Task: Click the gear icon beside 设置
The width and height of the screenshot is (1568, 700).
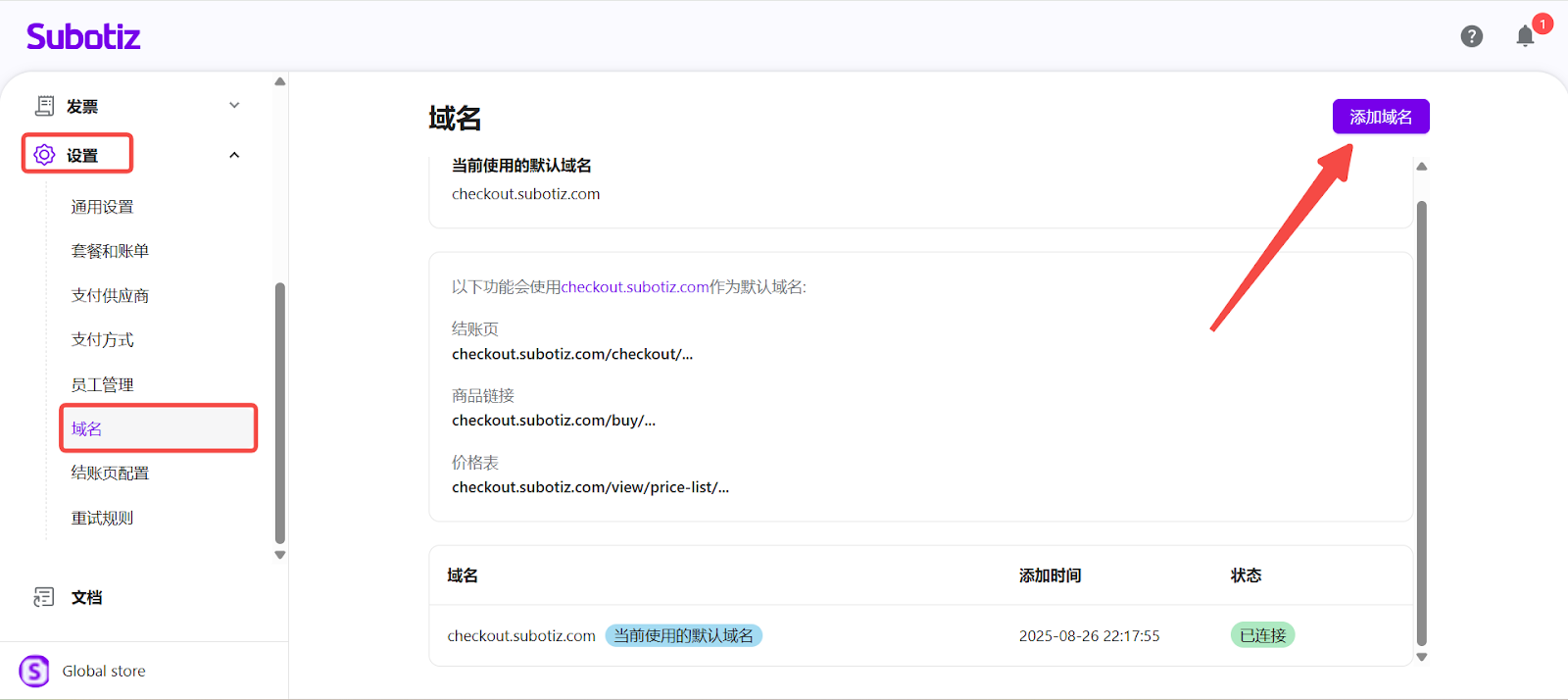Action: (x=44, y=155)
